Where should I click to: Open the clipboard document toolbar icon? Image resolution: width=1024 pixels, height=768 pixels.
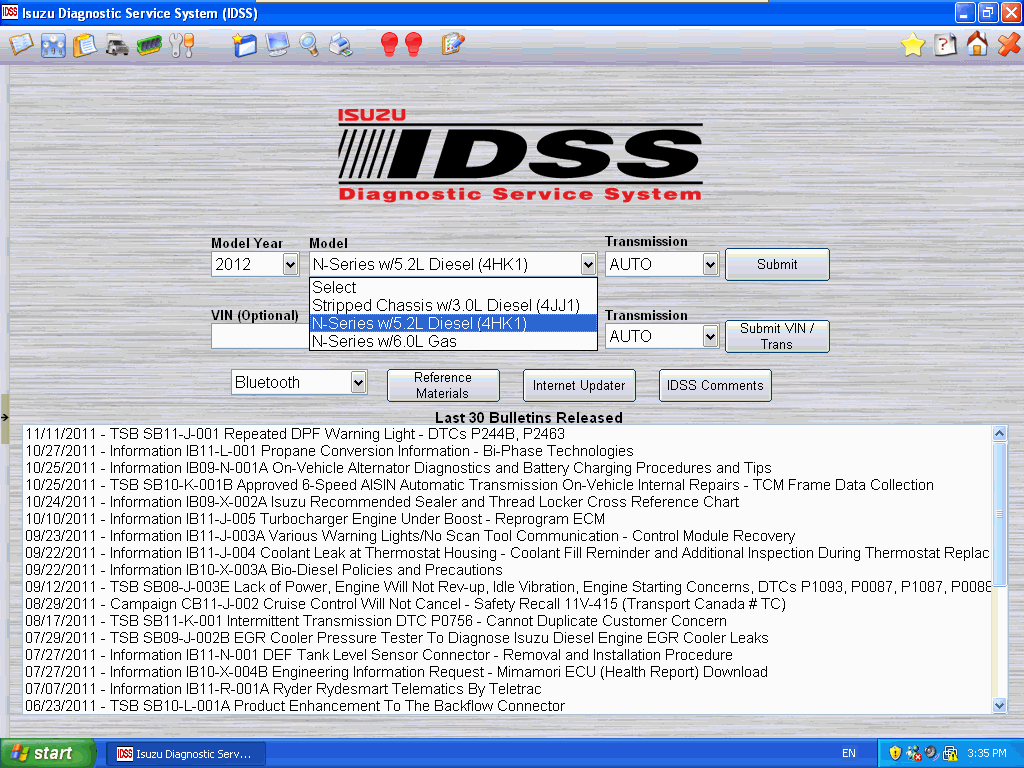point(85,45)
